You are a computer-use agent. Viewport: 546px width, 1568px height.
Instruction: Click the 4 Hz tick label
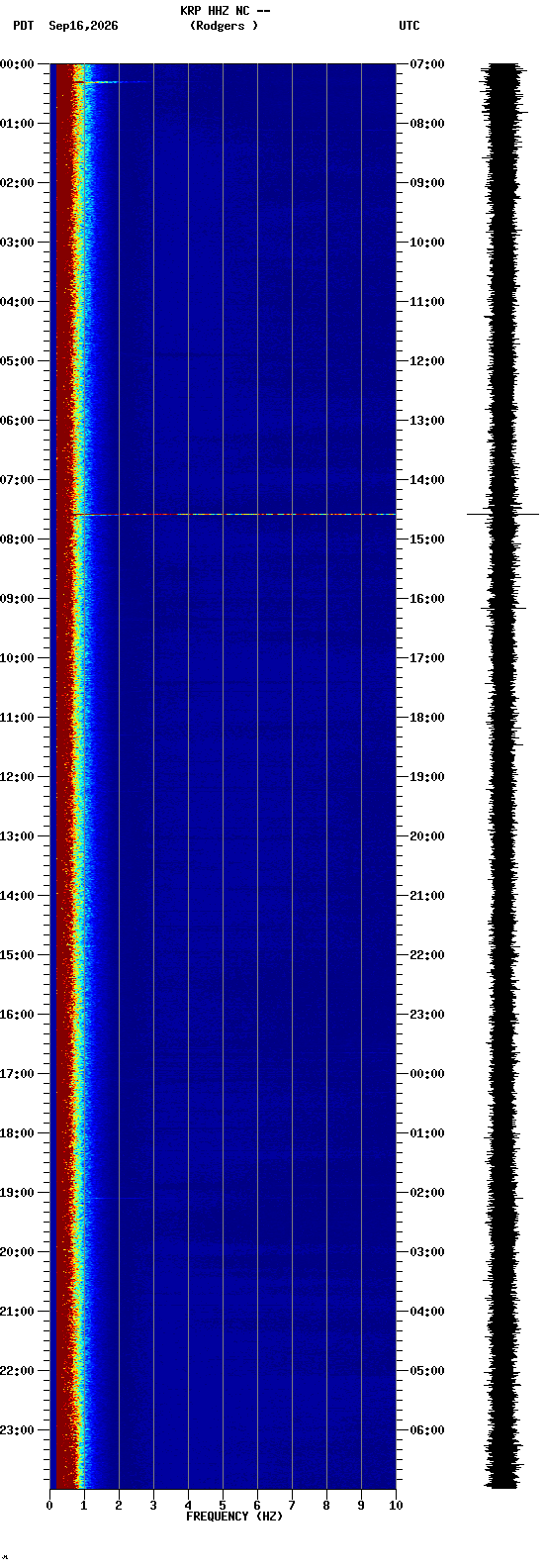tap(188, 1507)
